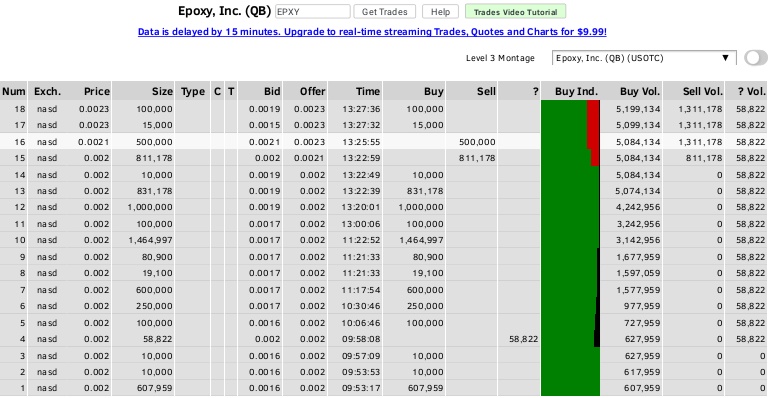Click the 13:22:59 sell of 811,178
768x398 pixels.
[x=477, y=158]
